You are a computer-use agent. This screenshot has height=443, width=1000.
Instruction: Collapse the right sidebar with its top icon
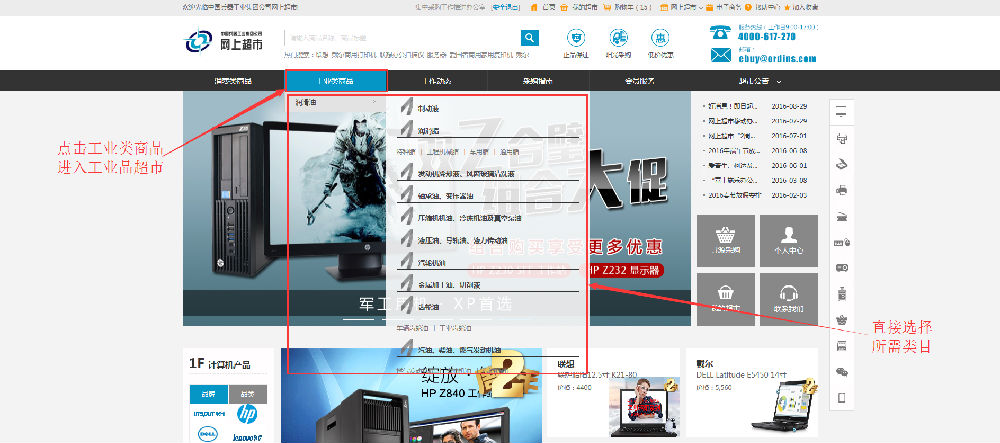pos(841,112)
